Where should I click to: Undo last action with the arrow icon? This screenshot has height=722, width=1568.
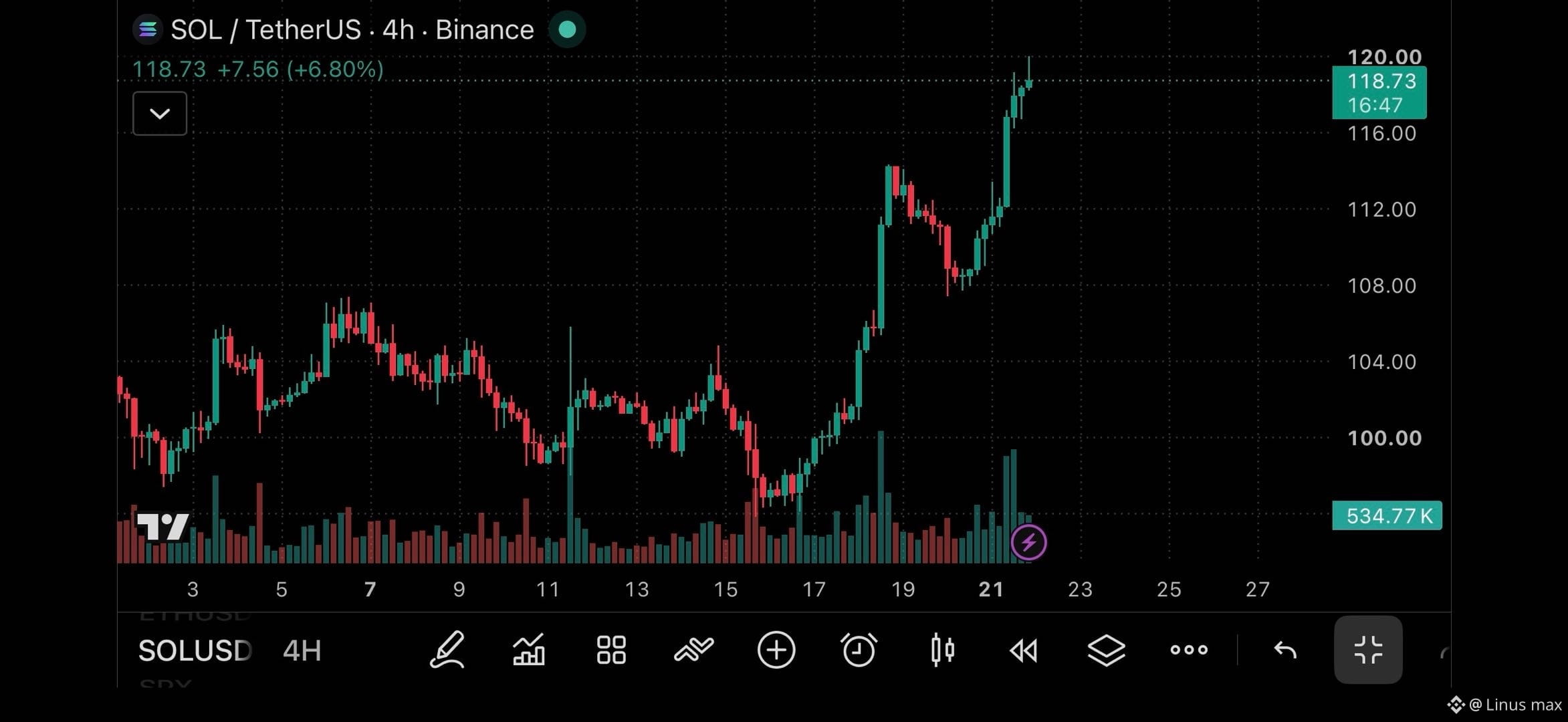coord(1285,650)
